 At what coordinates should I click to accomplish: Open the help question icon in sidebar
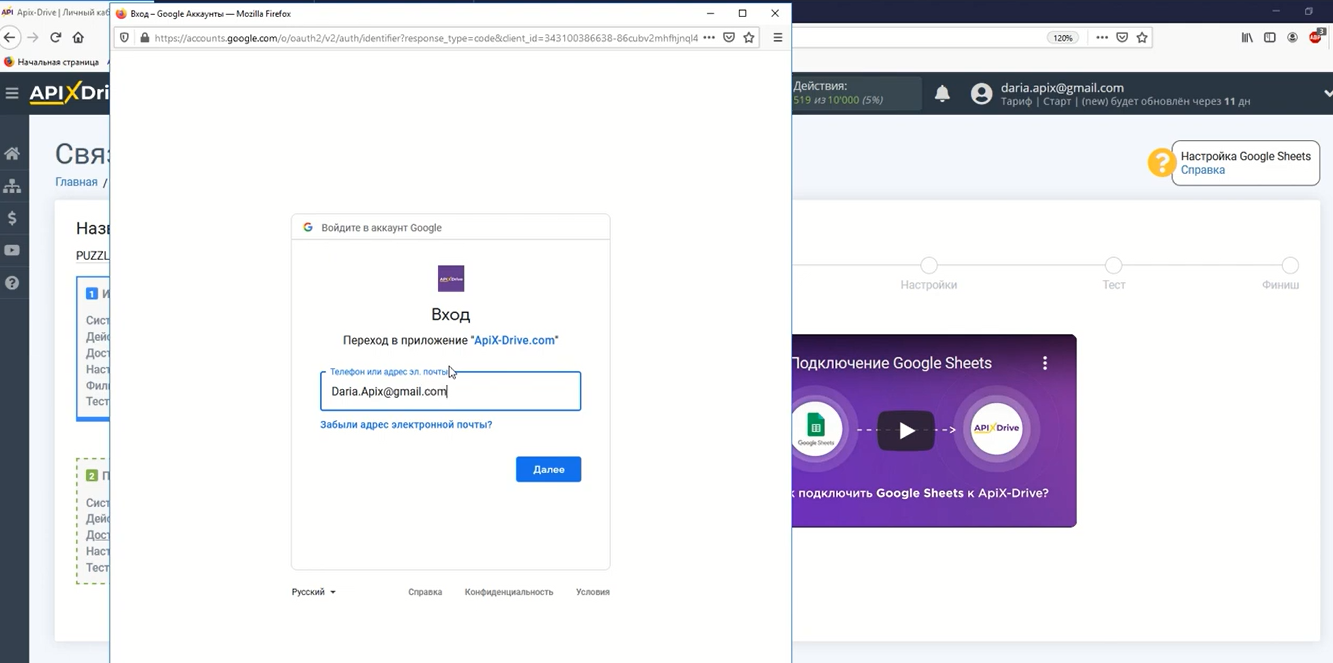click(x=12, y=283)
